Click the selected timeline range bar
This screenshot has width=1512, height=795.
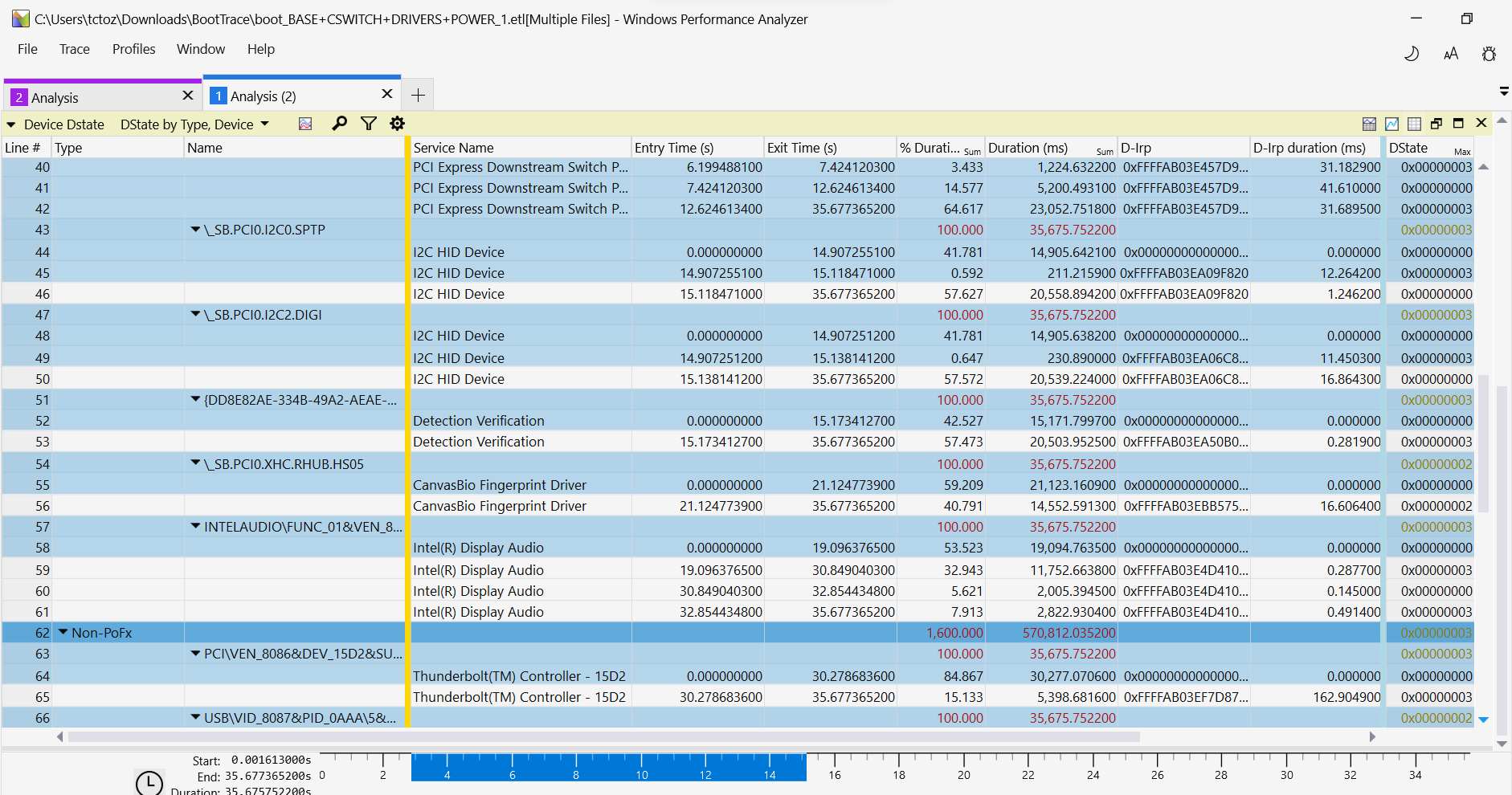pyautogui.click(x=608, y=767)
